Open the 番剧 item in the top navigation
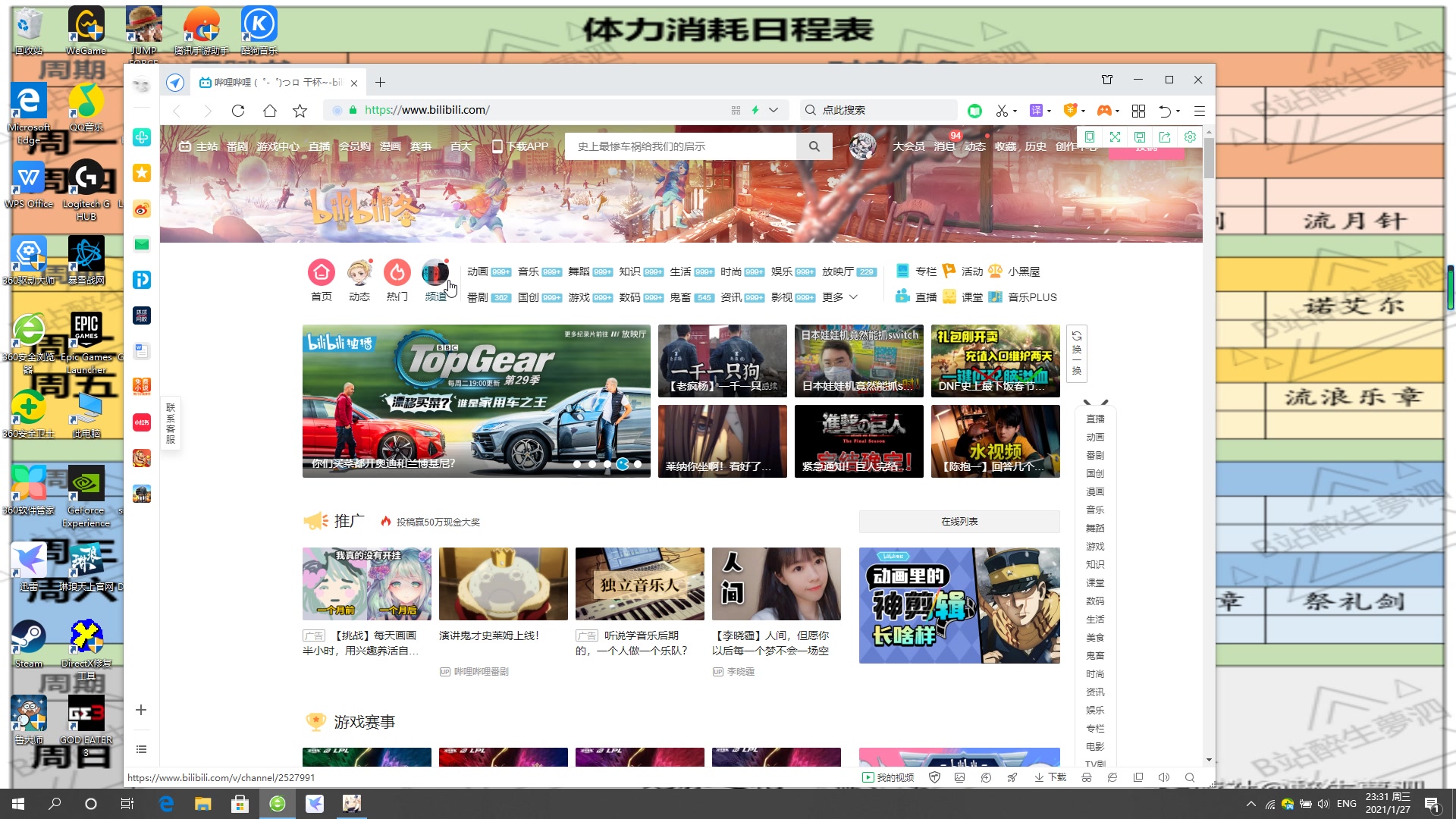Viewport: 1456px width, 819px height. click(x=237, y=146)
